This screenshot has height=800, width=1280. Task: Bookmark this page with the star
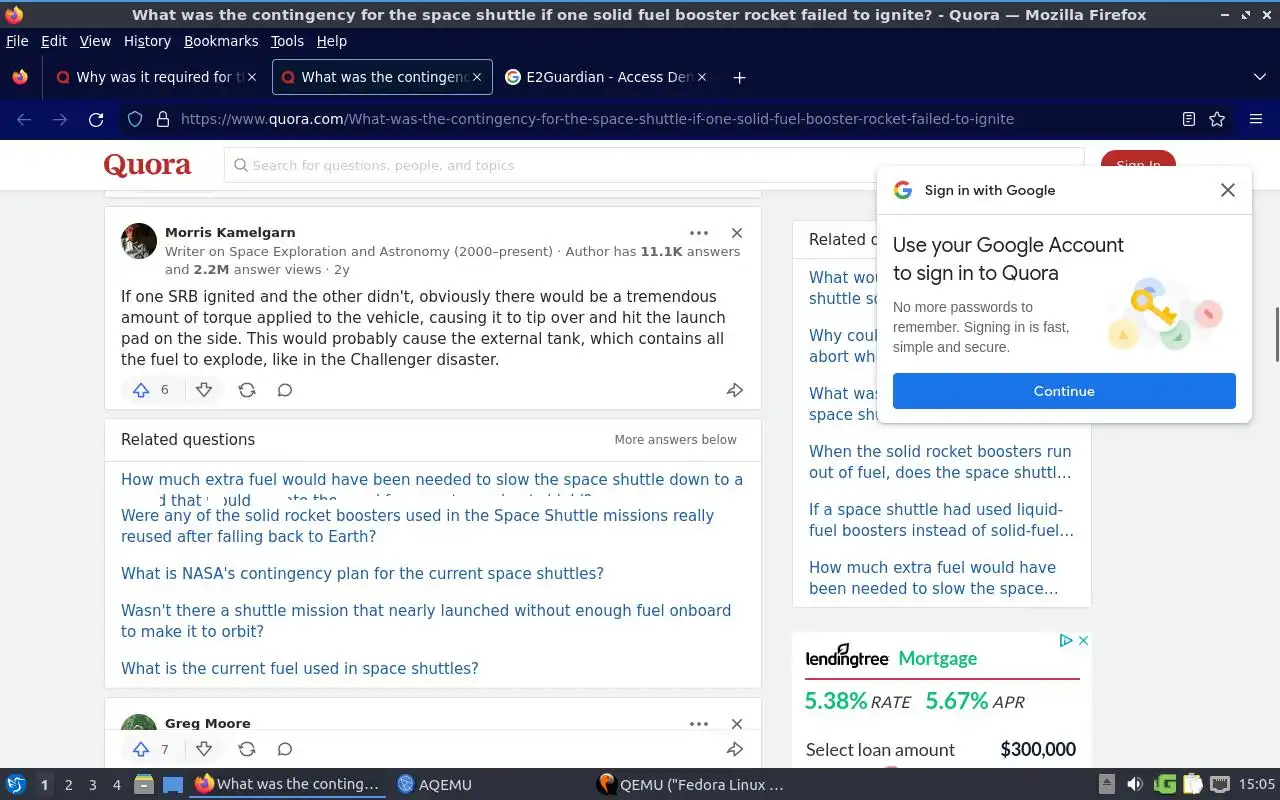pyautogui.click(x=1217, y=119)
